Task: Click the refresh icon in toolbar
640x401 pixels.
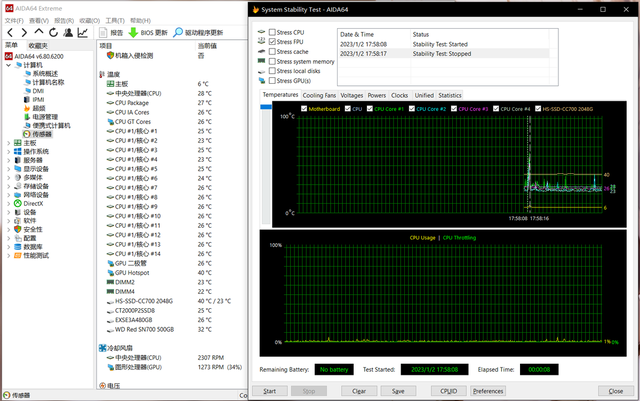Action: pos(53,33)
